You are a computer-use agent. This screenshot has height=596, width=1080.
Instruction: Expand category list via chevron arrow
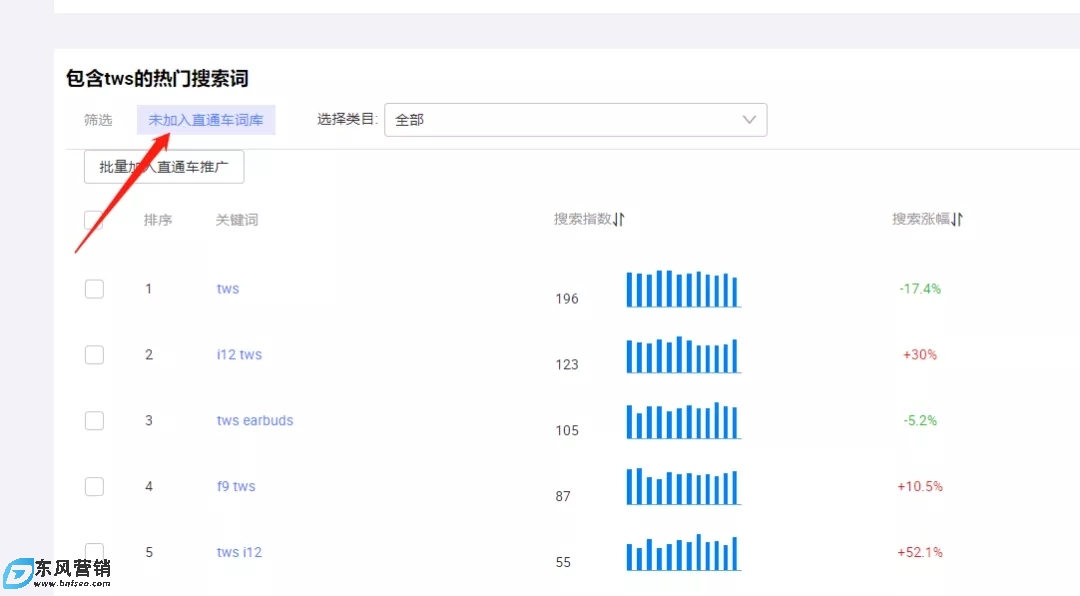(749, 120)
